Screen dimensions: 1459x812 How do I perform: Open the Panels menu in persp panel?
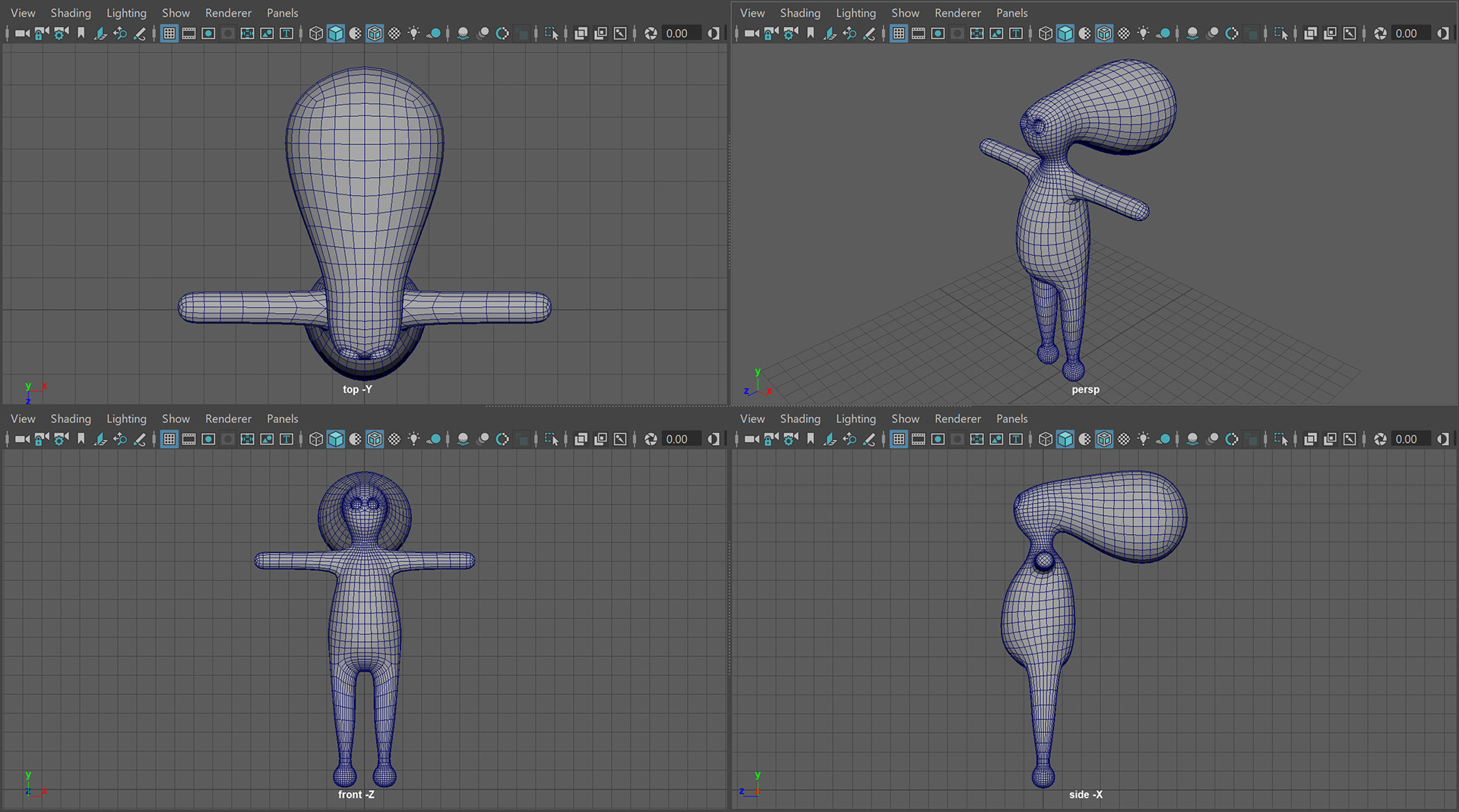[1011, 13]
